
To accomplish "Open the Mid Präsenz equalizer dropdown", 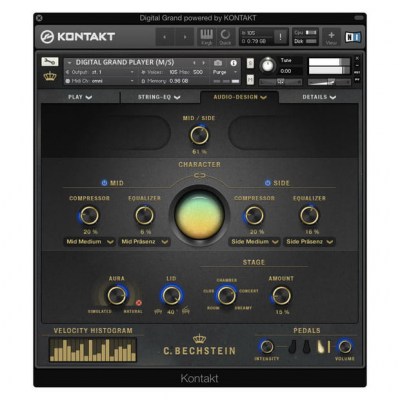I will (x=144, y=242).
